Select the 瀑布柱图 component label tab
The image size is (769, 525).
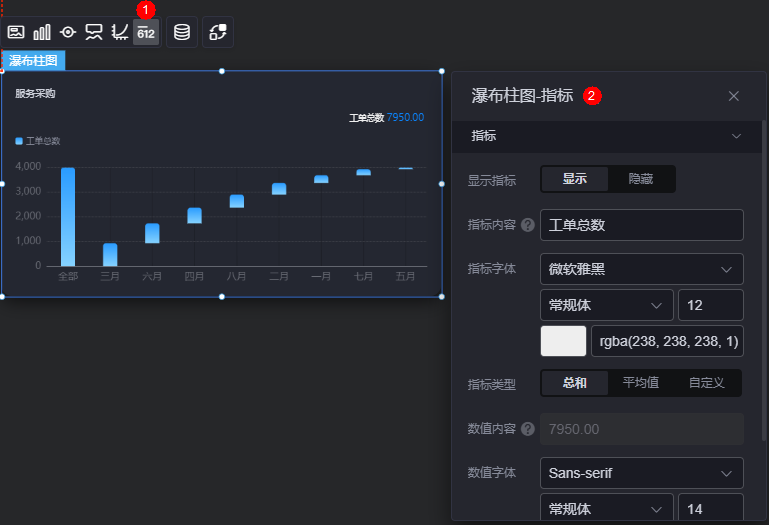33,60
